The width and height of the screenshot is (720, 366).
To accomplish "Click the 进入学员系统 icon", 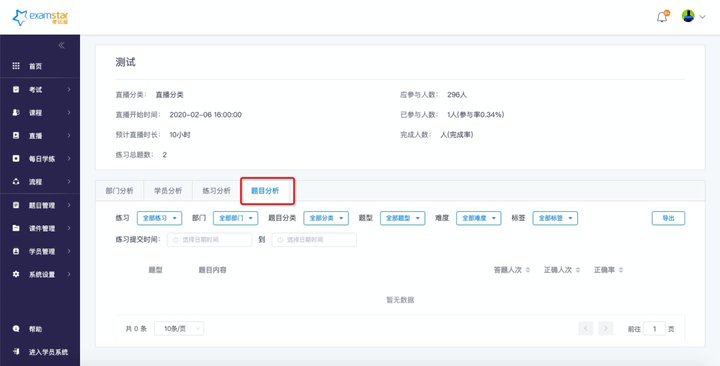I will pyautogui.click(x=16, y=352).
